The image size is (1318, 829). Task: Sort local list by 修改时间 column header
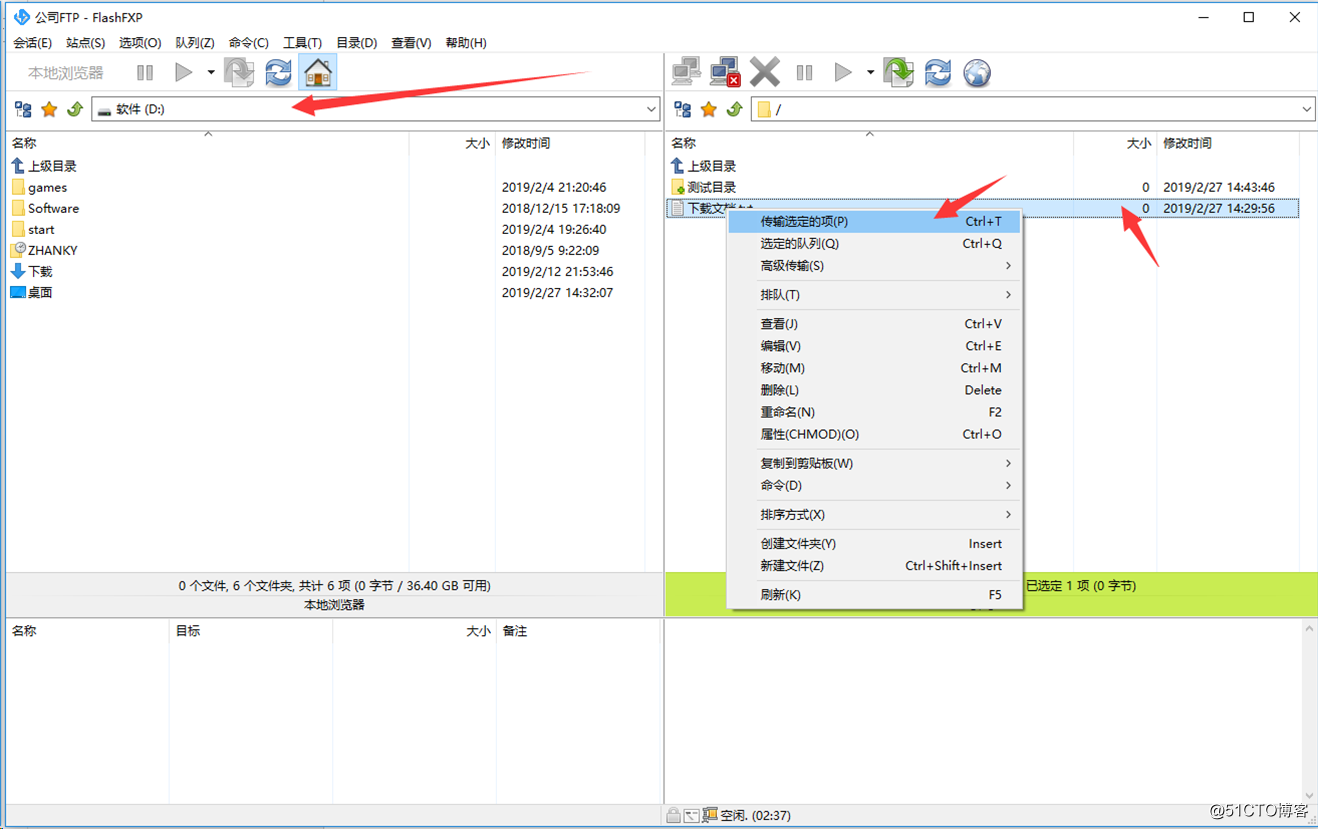pyautogui.click(x=570, y=144)
